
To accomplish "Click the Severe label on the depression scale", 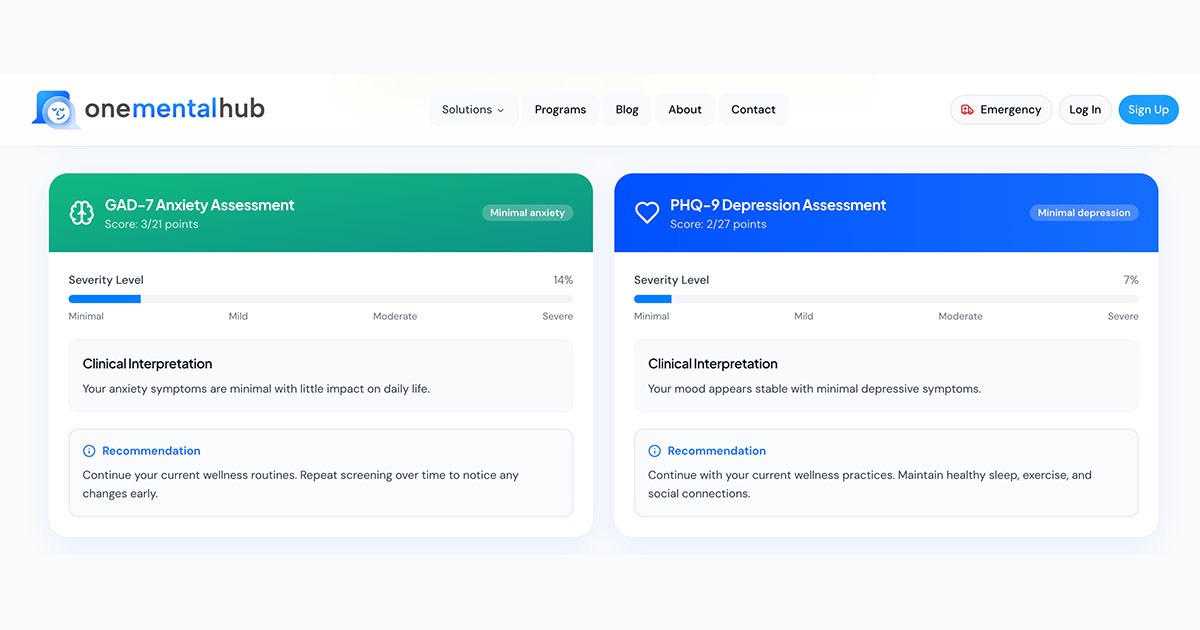I will pos(1123,316).
